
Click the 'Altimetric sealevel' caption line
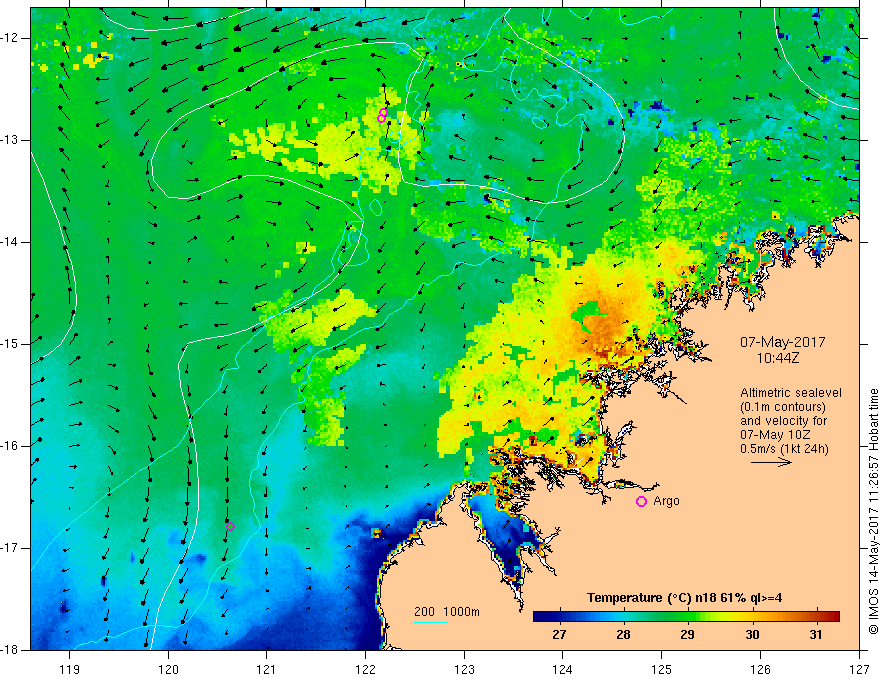pyautogui.click(x=791, y=393)
